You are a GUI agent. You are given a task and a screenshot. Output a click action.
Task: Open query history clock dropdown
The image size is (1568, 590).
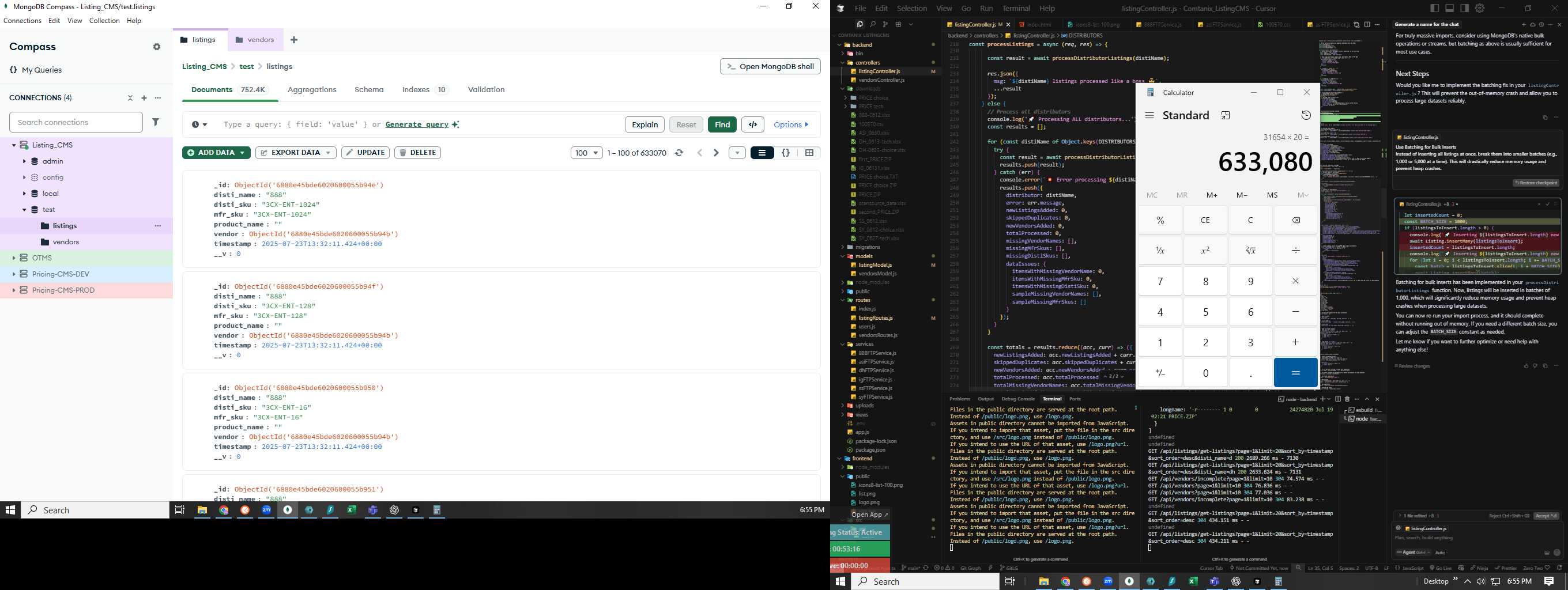tap(199, 124)
